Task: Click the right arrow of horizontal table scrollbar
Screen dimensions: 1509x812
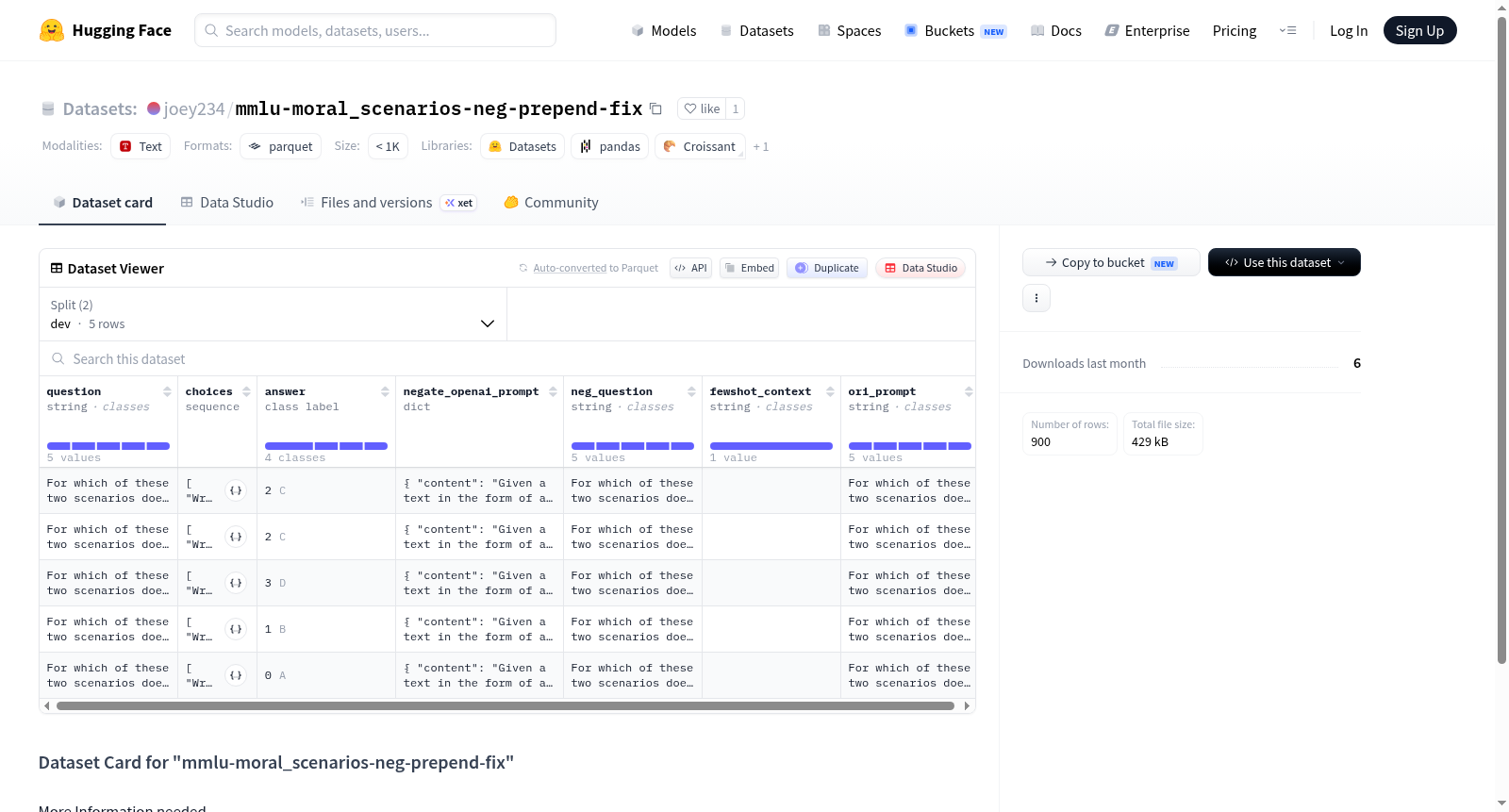Action: 967,705
